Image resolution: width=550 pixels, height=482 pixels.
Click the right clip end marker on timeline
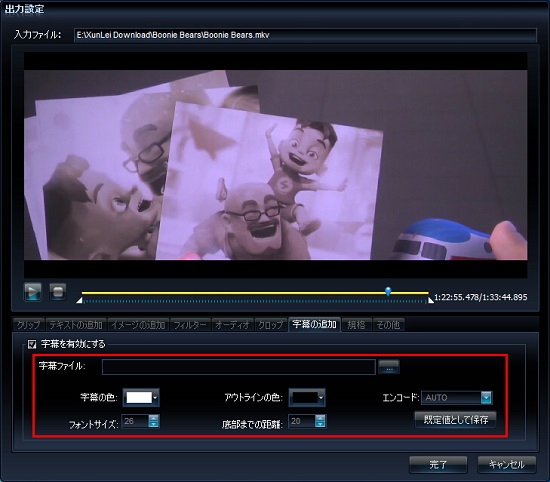(x=430, y=300)
